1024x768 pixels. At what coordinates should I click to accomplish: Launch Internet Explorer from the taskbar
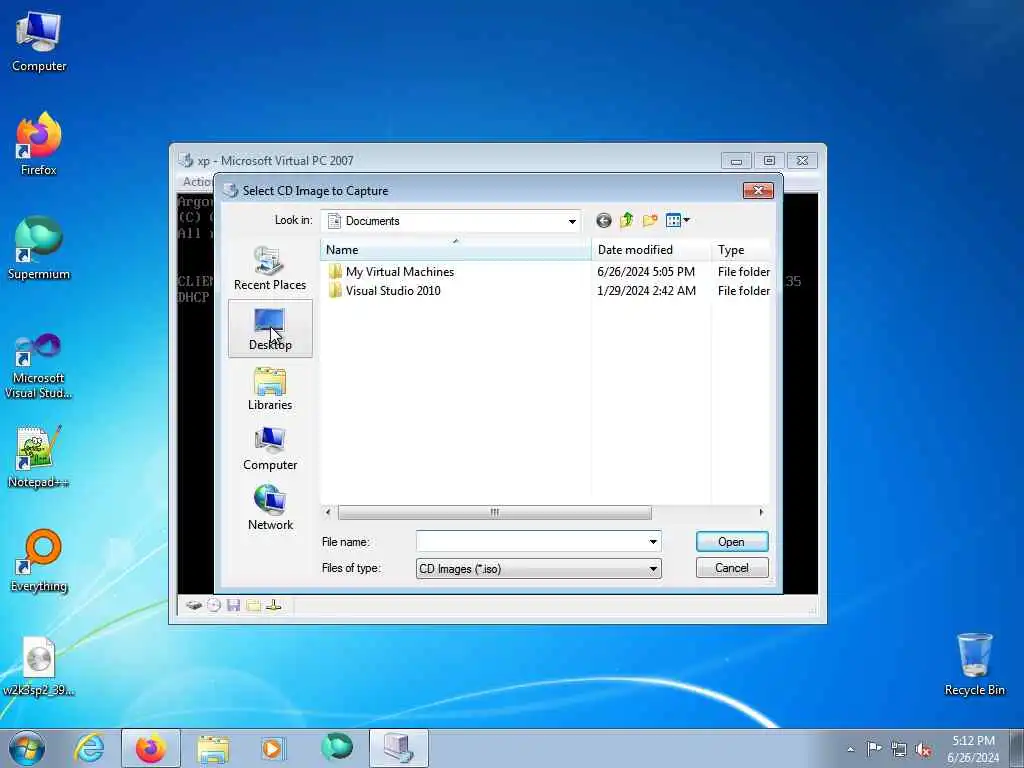click(x=89, y=748)
